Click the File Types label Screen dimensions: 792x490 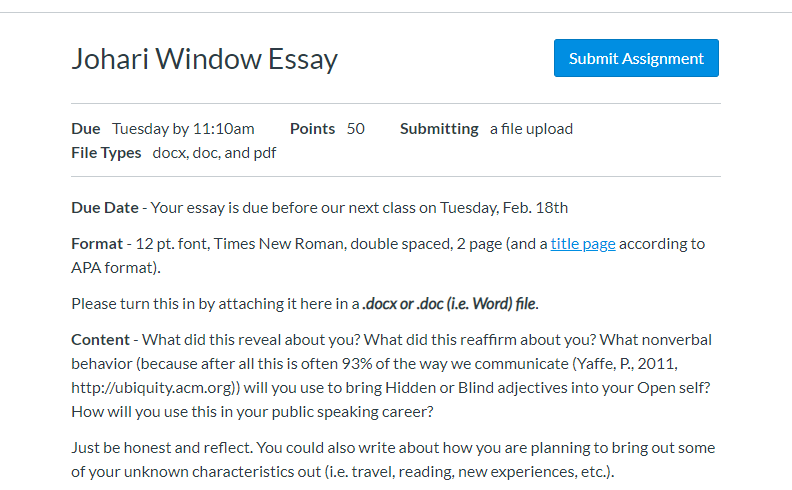(106, 153)
